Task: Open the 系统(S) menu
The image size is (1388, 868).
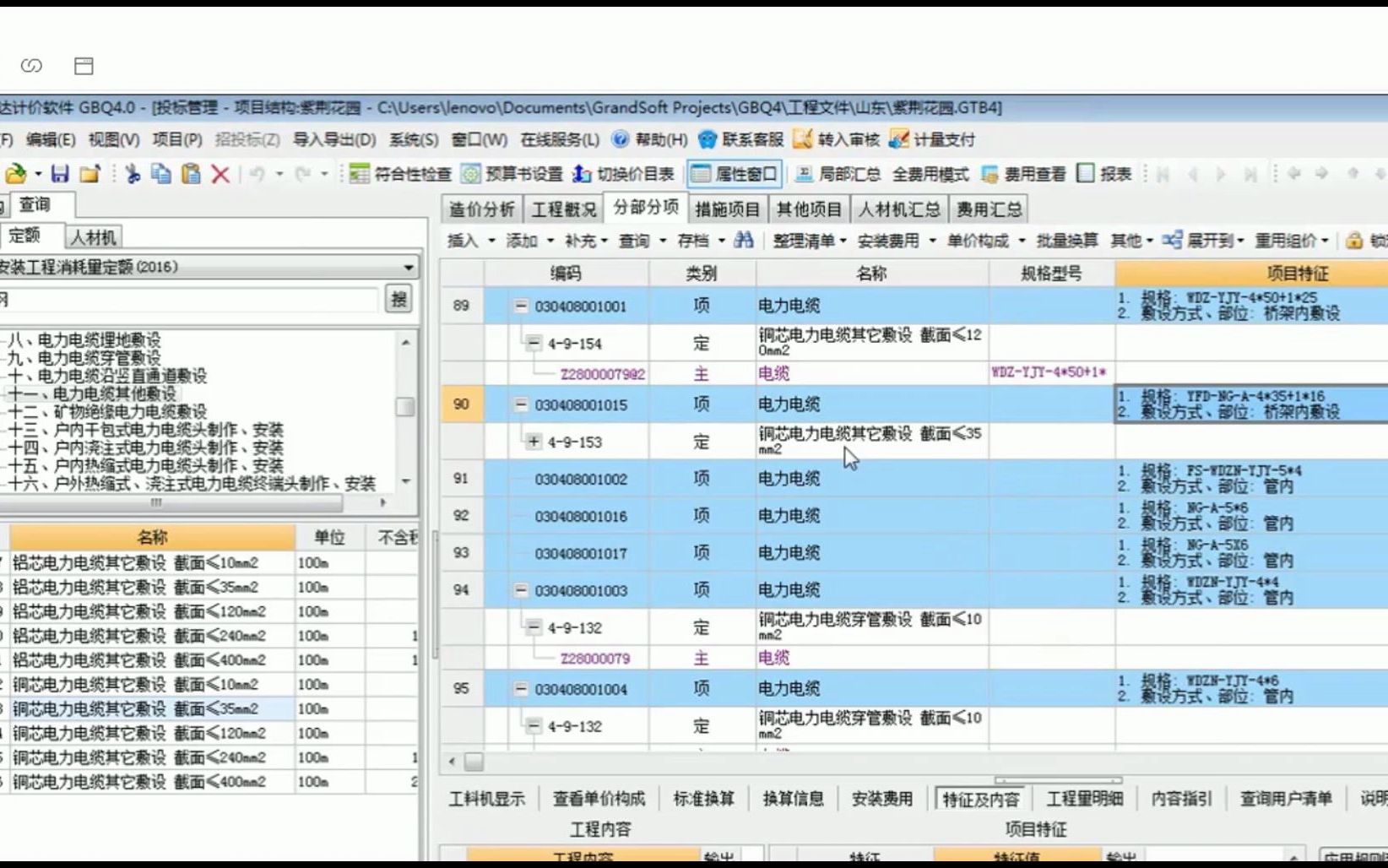Action: (414, 139)
